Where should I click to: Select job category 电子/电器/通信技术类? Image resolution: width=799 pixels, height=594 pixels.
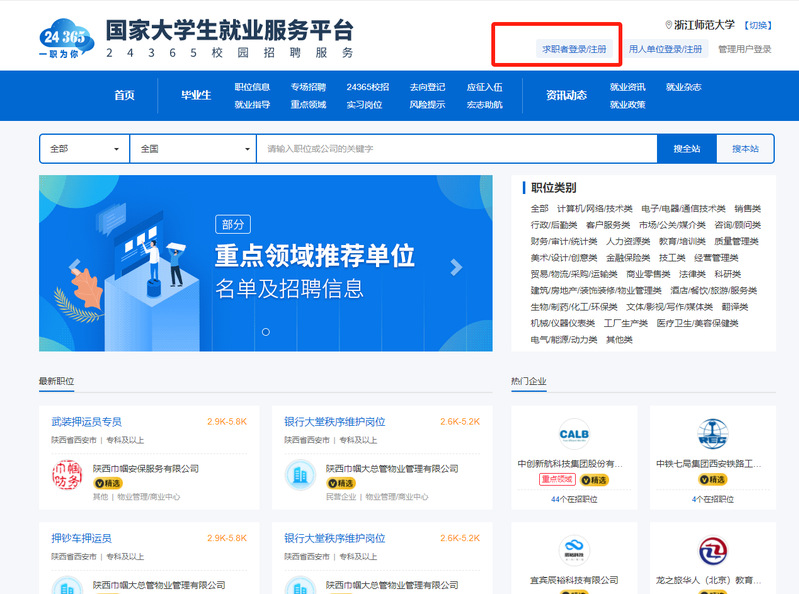pyautogui.click(x=683, y=209)
